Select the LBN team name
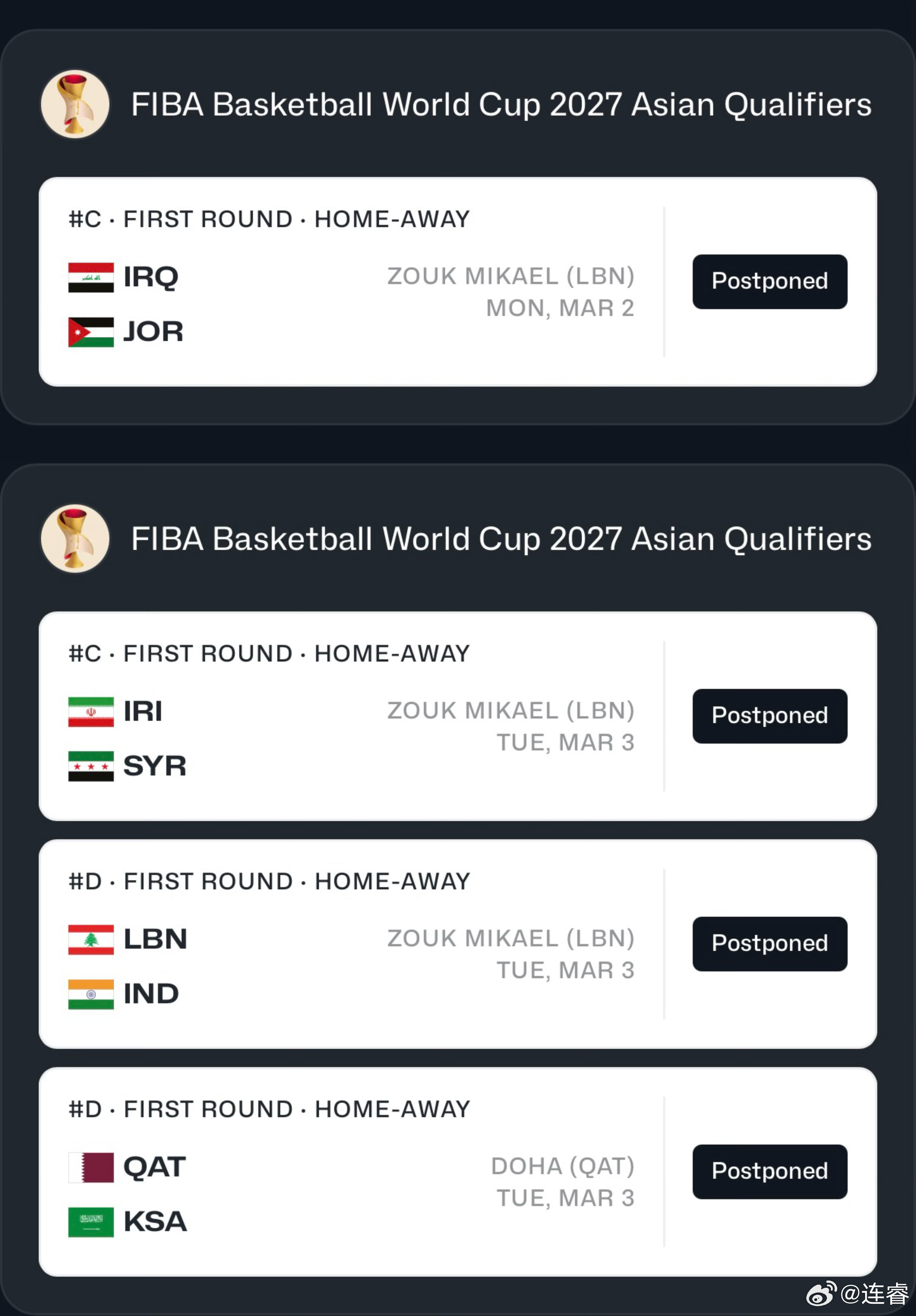Viewport: 916px width, 1316px height. click(155, 939)
